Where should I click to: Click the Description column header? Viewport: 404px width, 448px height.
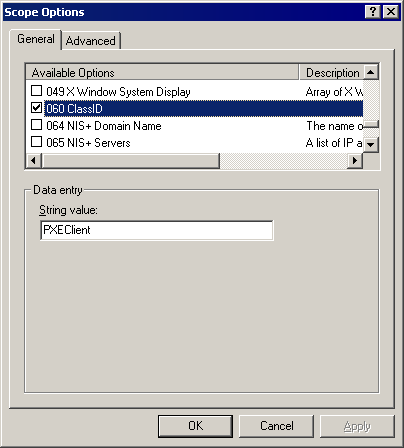pyautogui.click(x=331, y=72)
